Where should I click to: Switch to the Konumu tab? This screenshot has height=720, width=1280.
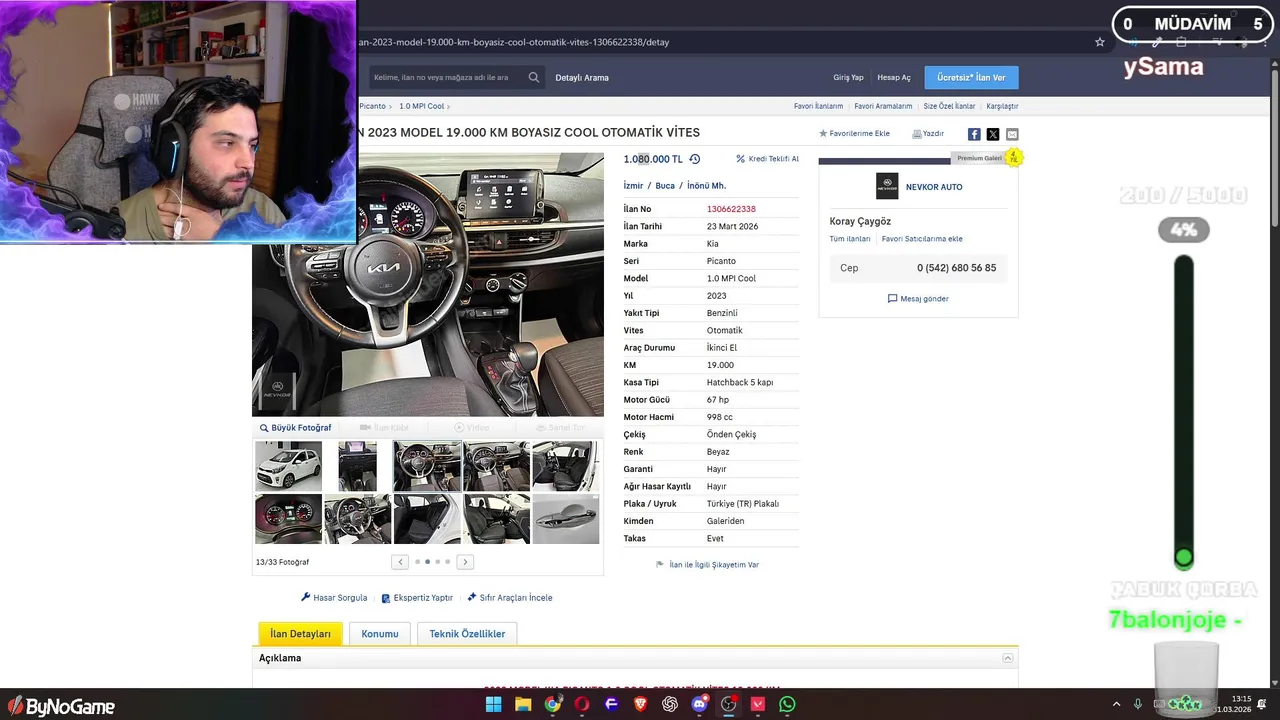[x=380, y=634]
